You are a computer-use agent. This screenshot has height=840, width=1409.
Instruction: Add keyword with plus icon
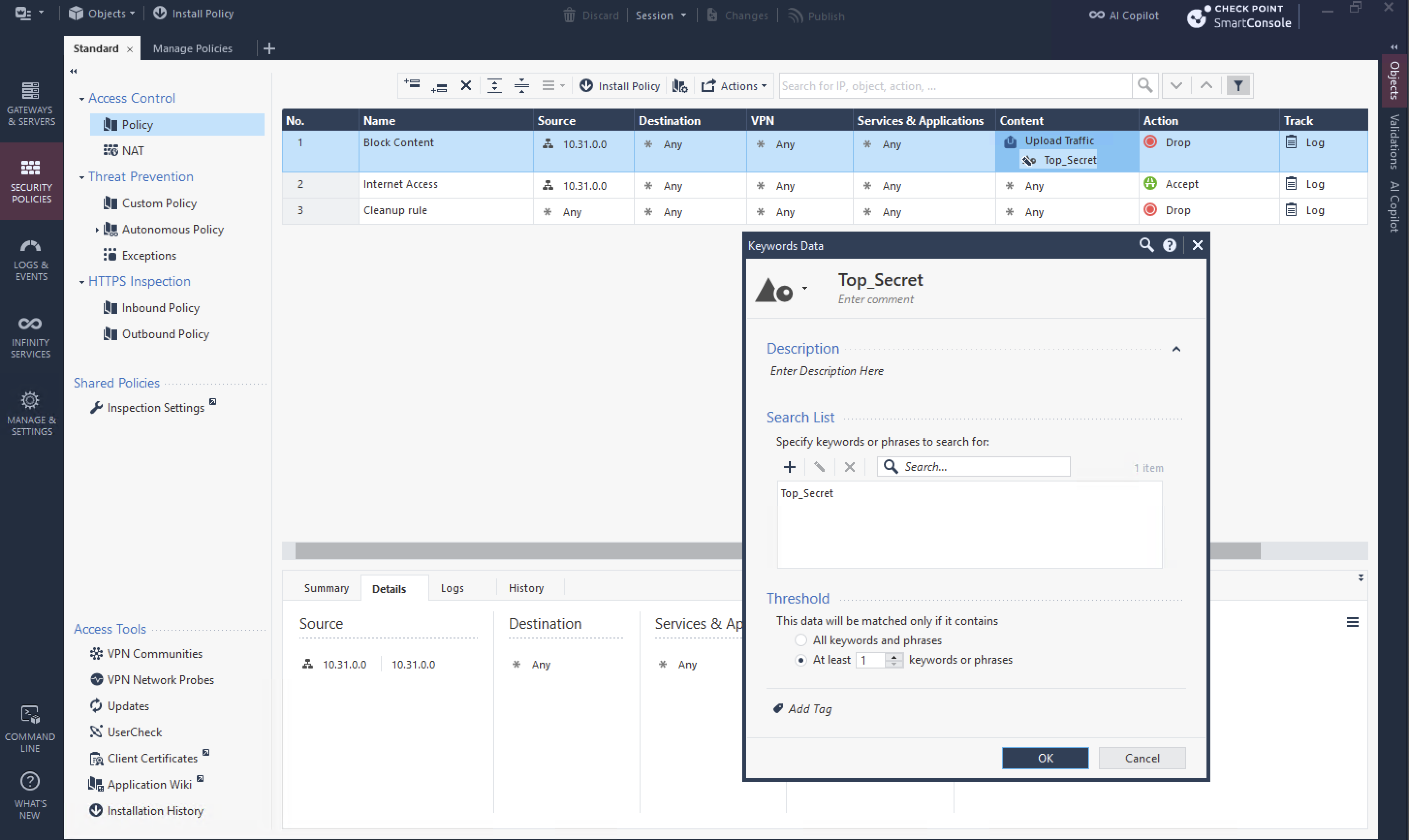790,467
